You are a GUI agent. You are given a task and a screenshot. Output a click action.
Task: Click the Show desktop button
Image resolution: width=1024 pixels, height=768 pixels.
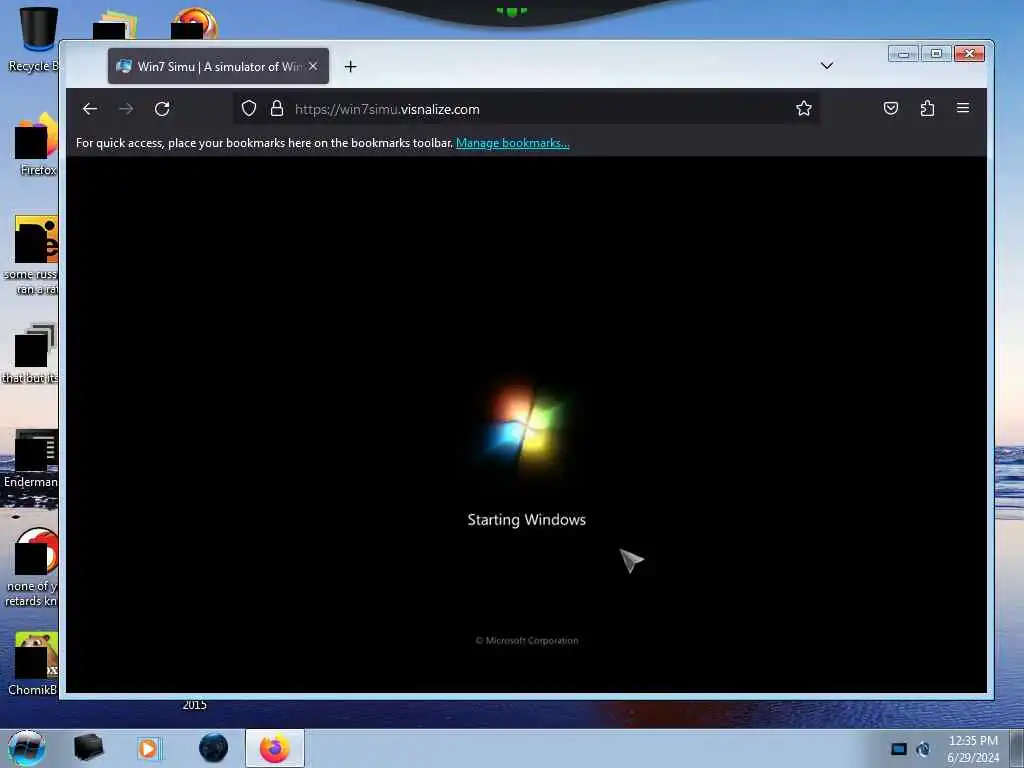point(1017,749)
